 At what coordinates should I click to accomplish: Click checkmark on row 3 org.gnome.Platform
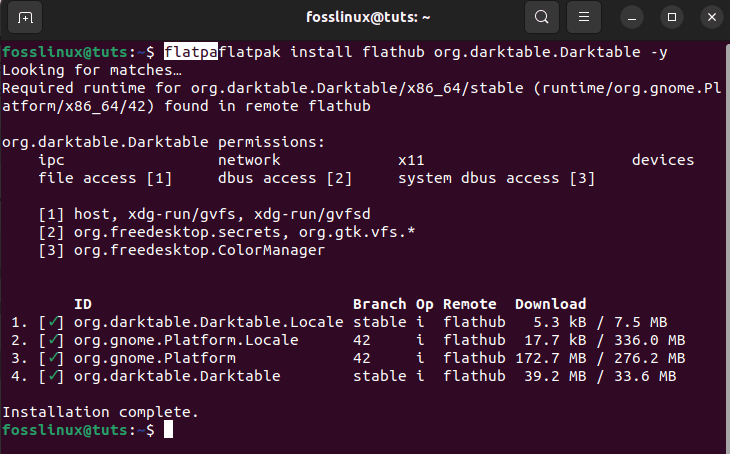(x=52, y=358)
